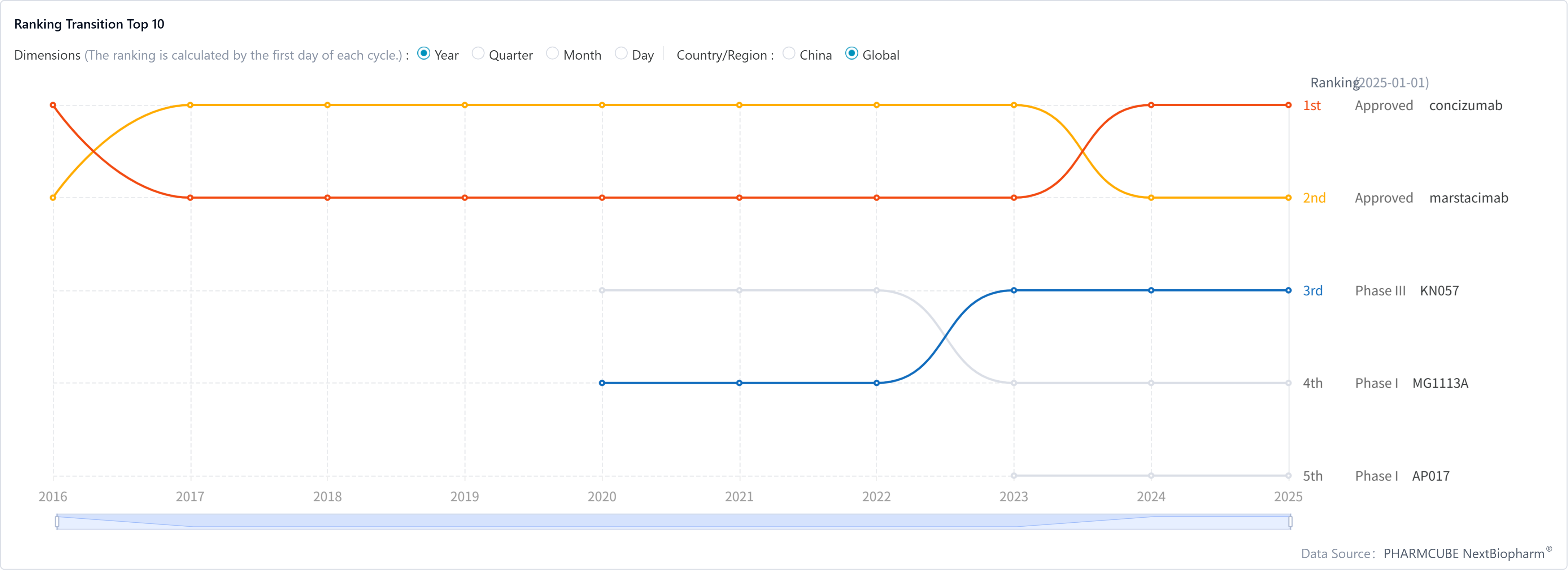Click the 2021 x-axis year label
The image size is (1568, 570).
click(x=739, y=496)
